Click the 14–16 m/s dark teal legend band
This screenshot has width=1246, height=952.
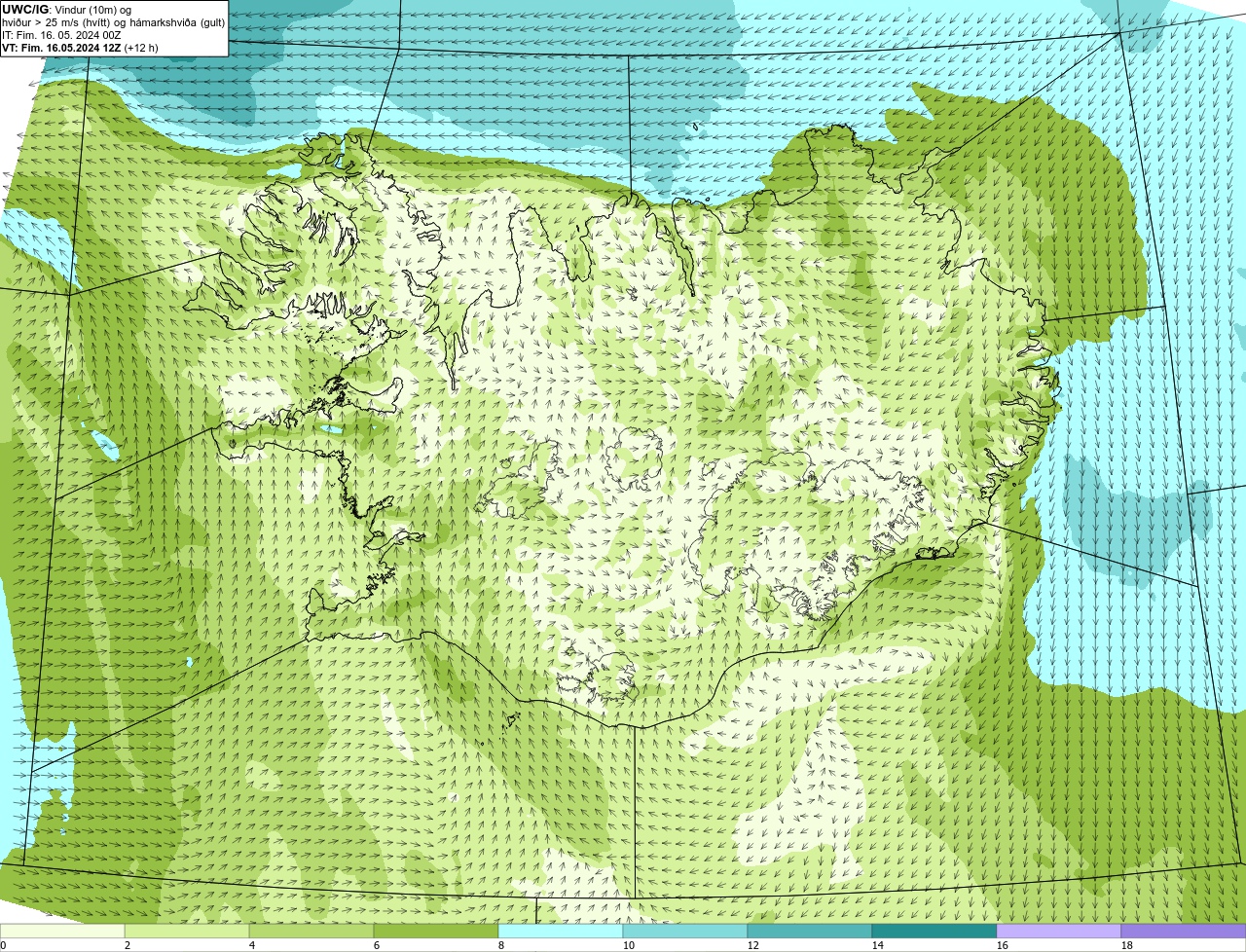pyautogui.click(x=934, y=932)
